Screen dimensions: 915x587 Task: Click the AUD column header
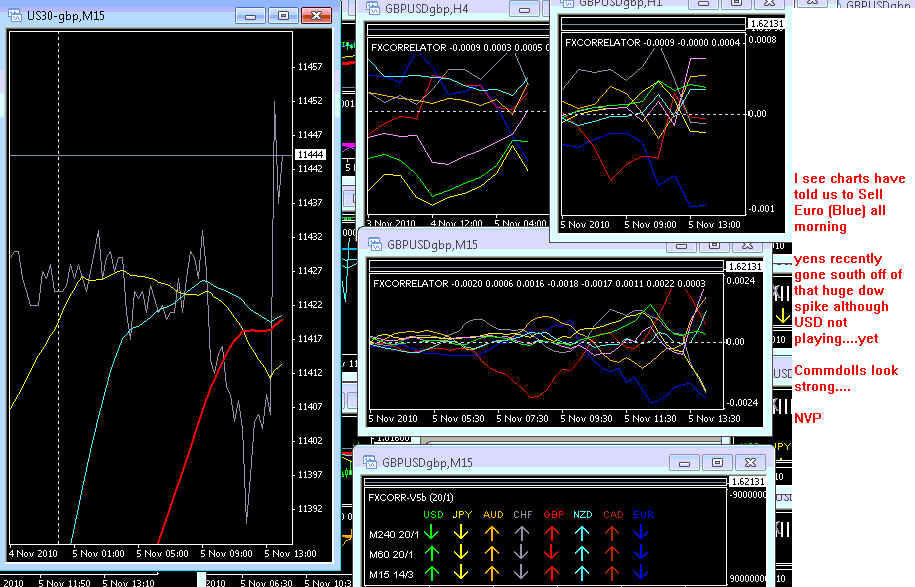coord(493,515)
